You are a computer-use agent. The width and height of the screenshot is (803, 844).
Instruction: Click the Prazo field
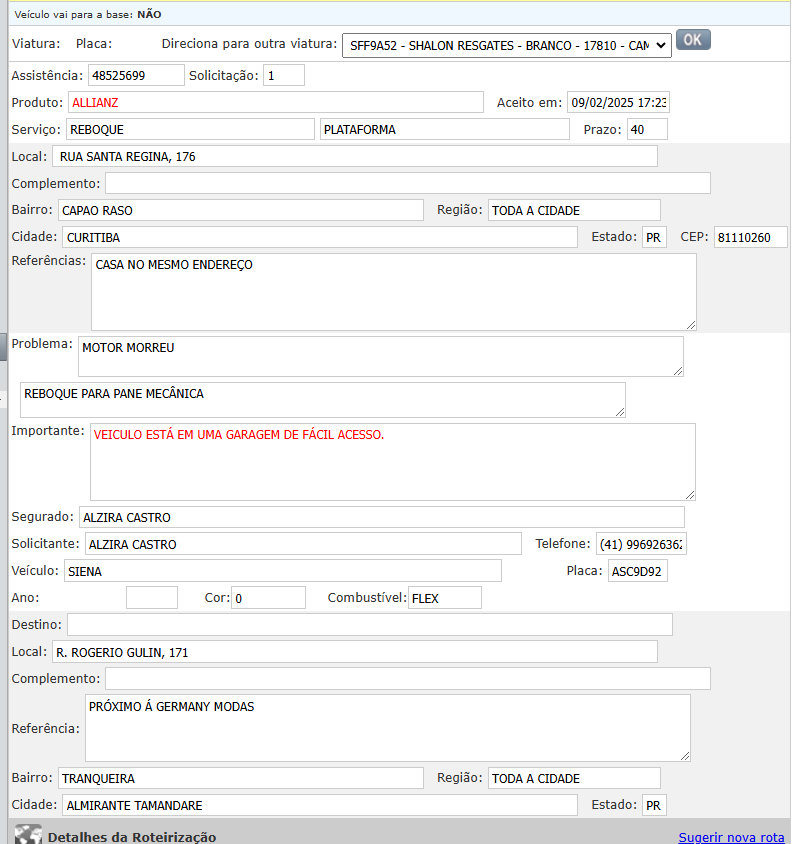pyautogui.click(x=647, y=129)
